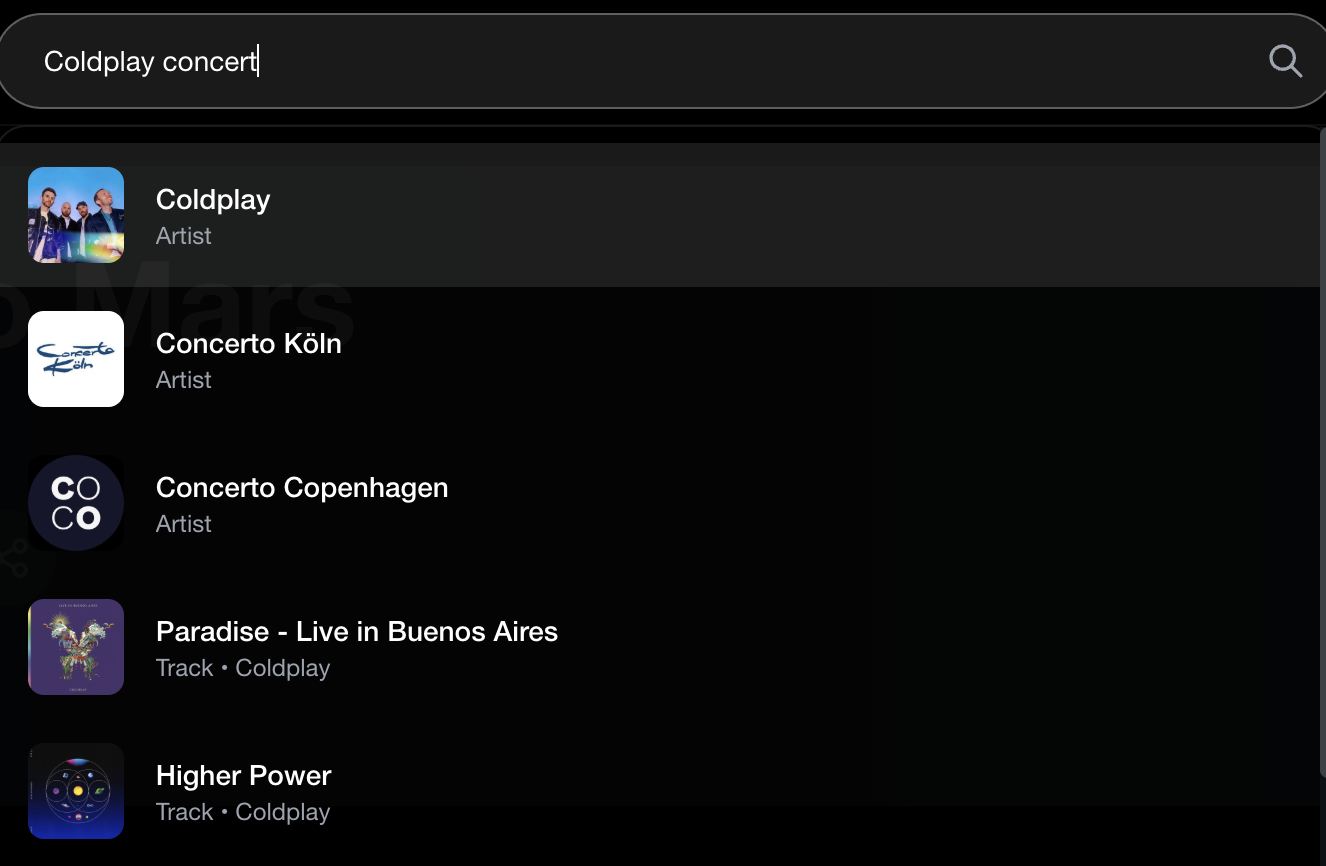
Task: Click the Artist label under Concerto Köln
Action: (183, 380)
